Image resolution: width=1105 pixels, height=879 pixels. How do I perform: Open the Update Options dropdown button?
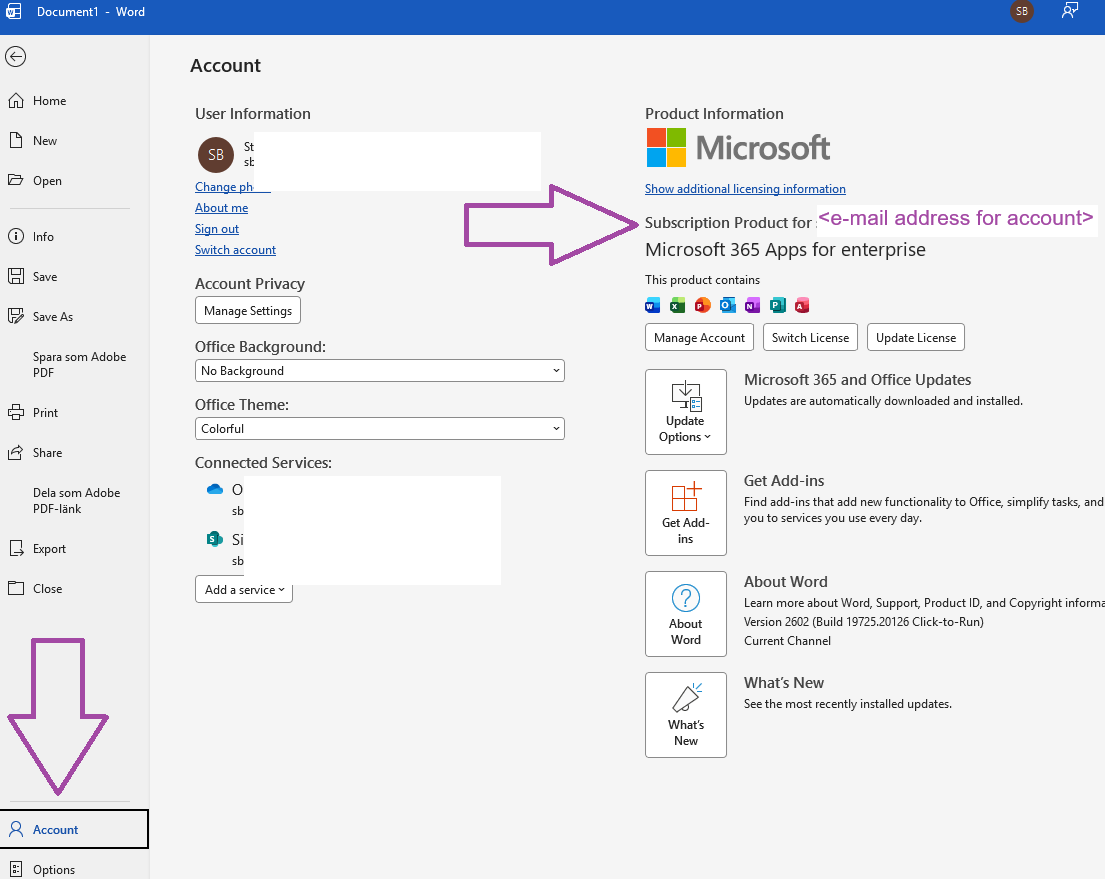(686, 412)
